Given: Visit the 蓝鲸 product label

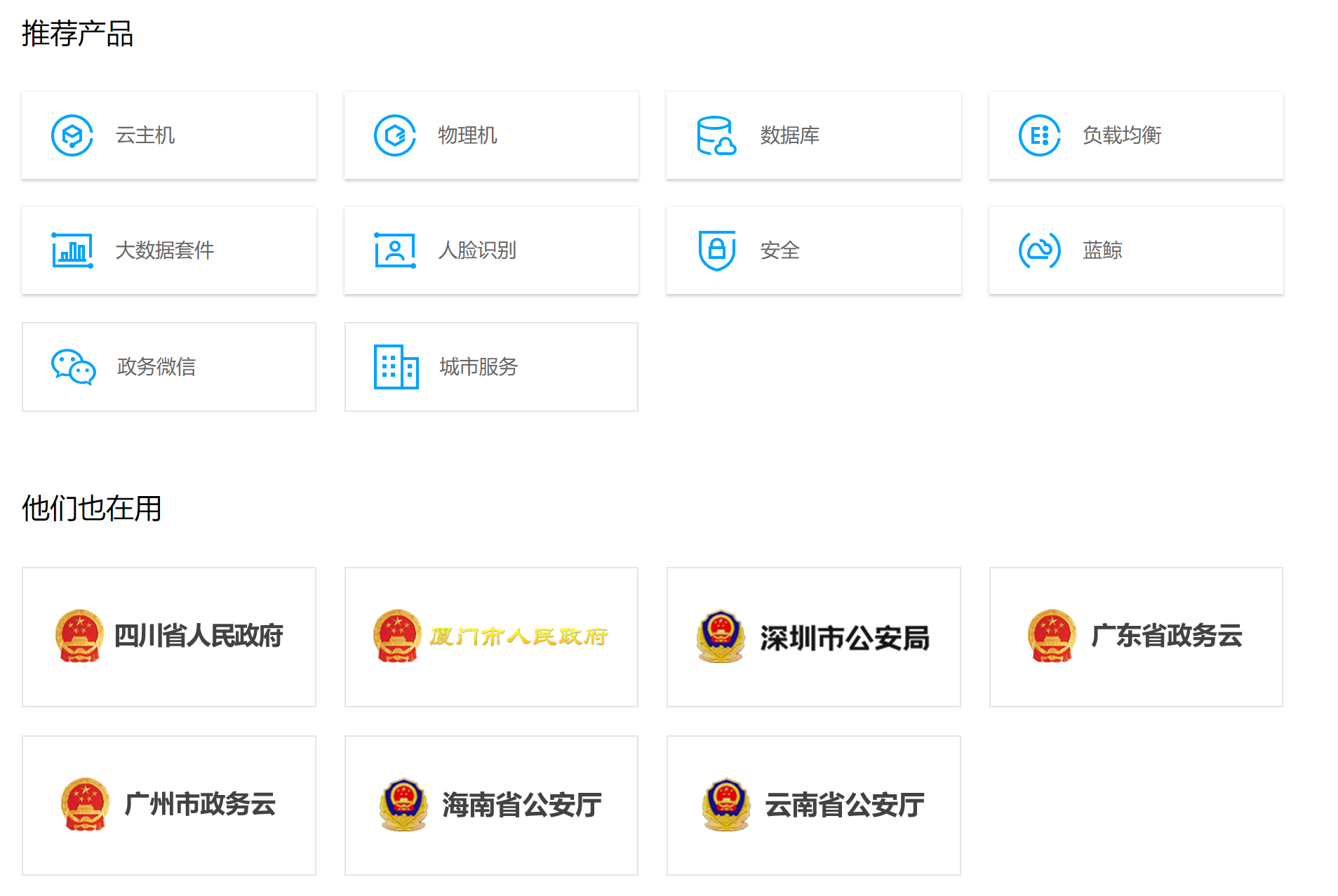Looking at the screenshot, I should click(x=1102, y=250).
